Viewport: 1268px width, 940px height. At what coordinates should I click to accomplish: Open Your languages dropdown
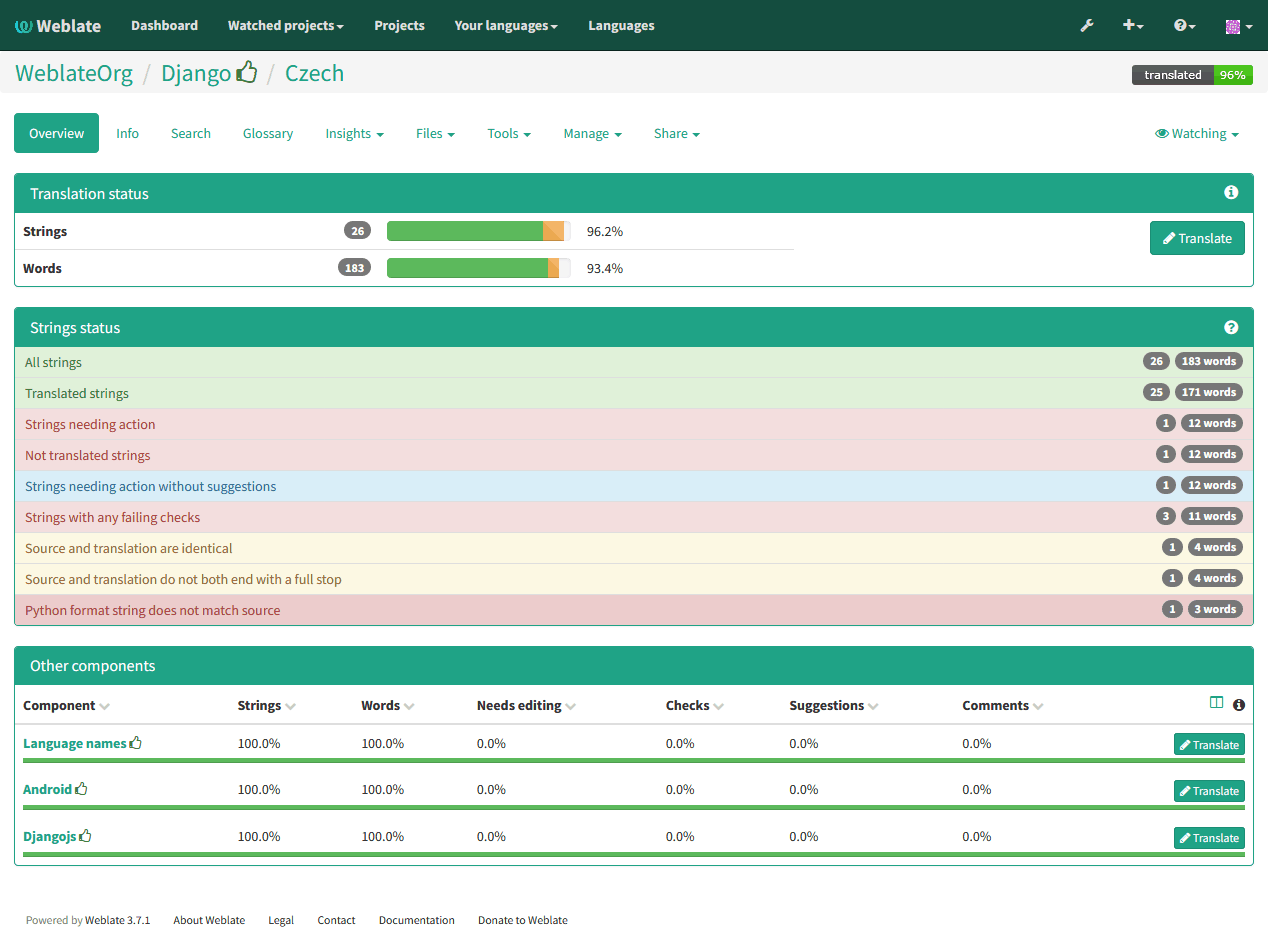click(506, 25)
